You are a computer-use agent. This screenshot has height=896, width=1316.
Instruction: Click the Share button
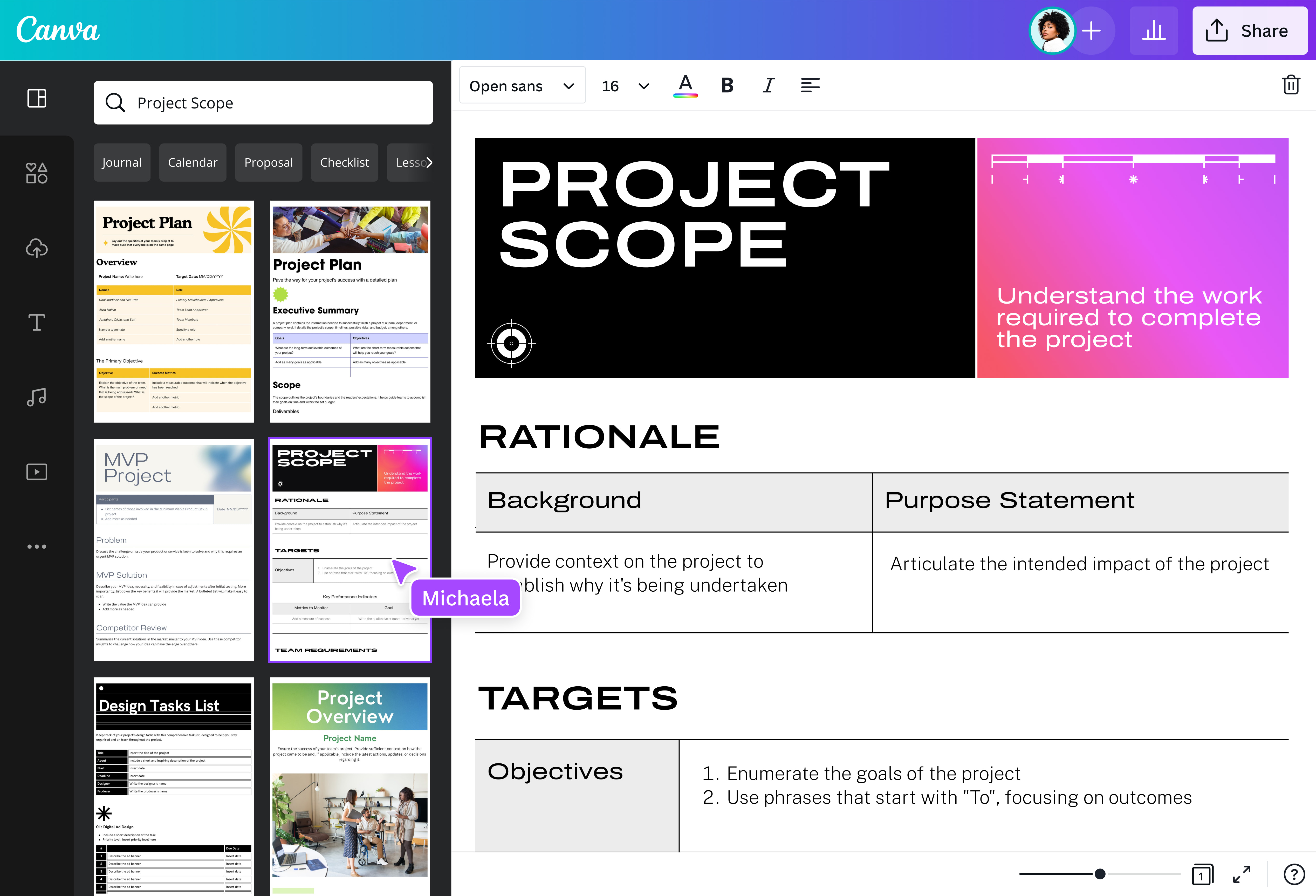pos(1249,31)
